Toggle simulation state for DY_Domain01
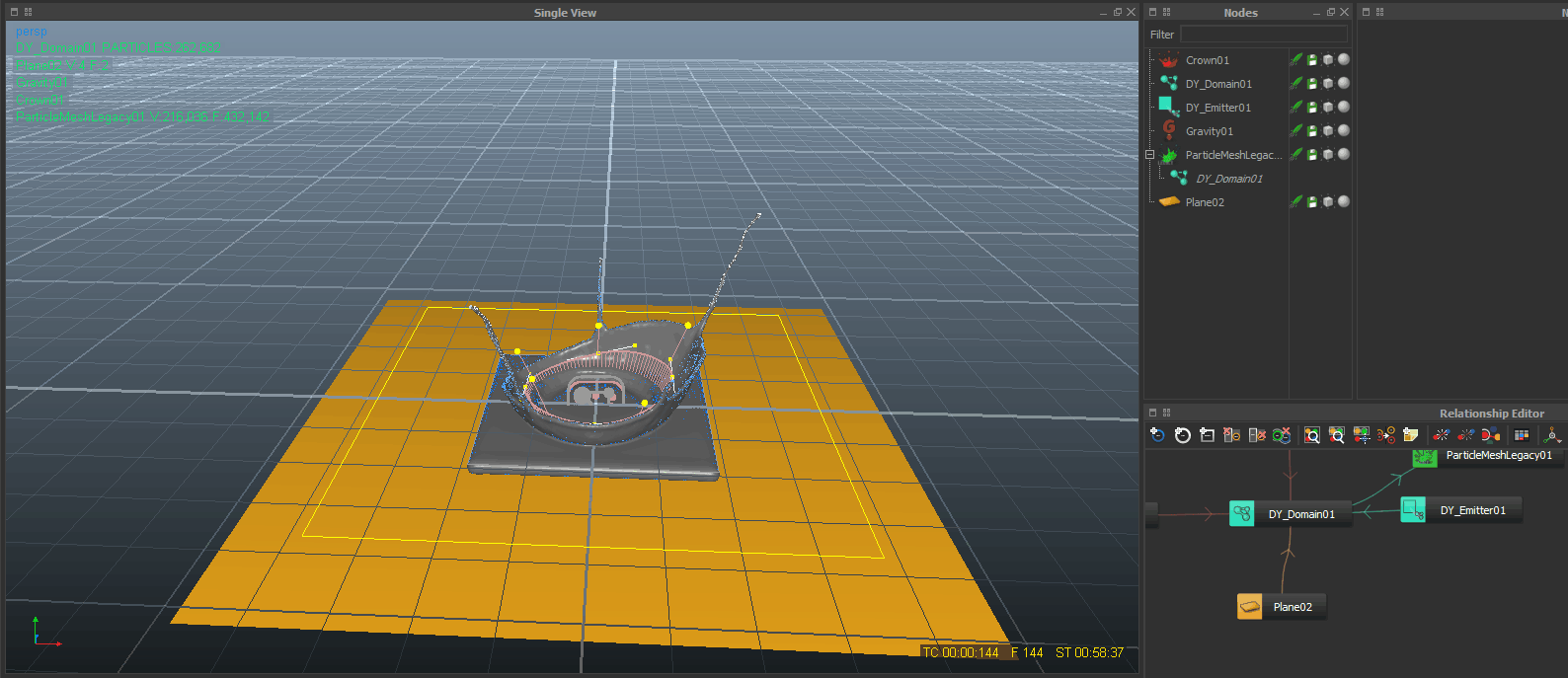Viewport: 1568px width, 678px height. [x=1296, y=84]
